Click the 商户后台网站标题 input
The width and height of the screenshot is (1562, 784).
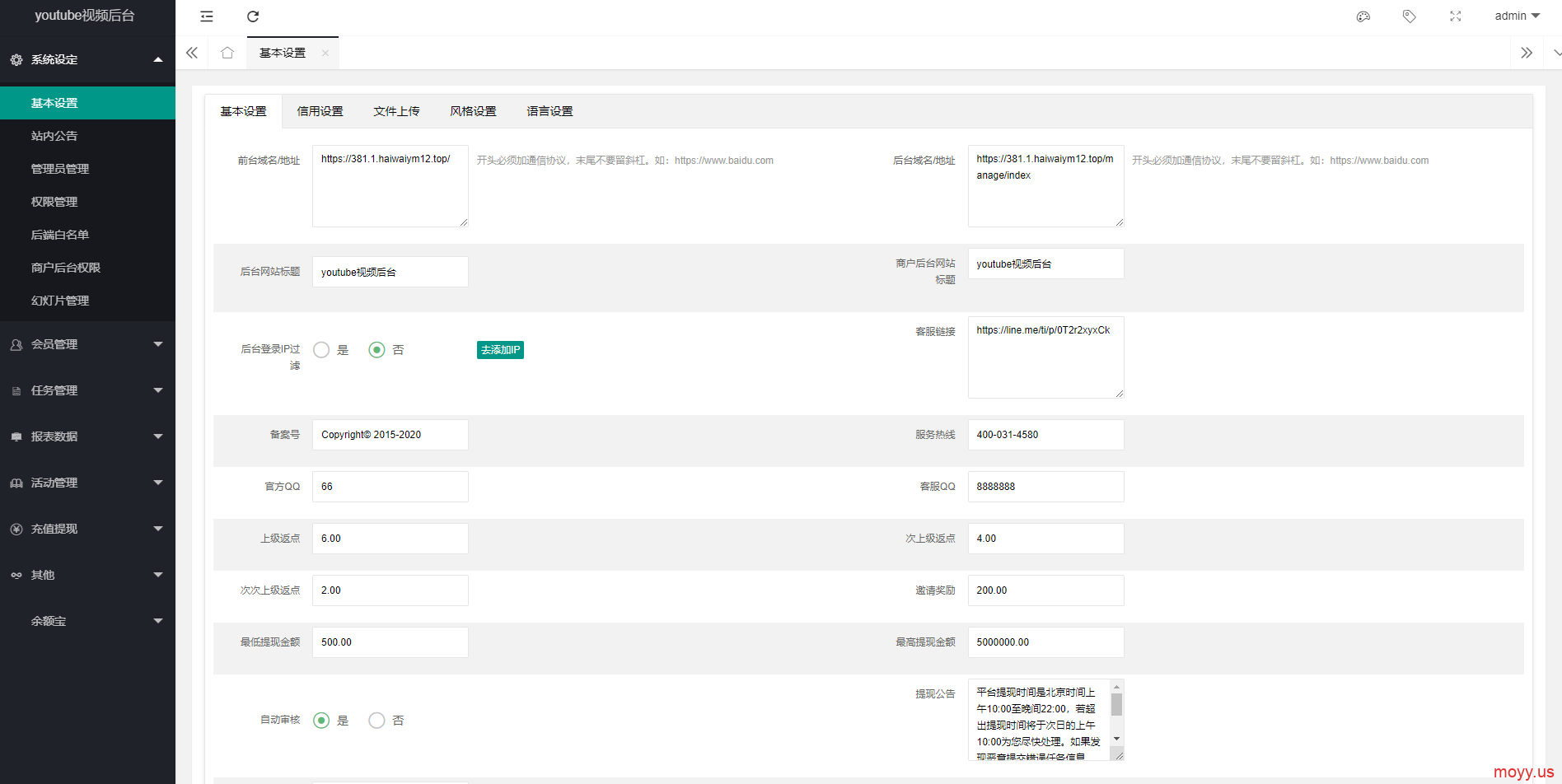click(1046, 264)
